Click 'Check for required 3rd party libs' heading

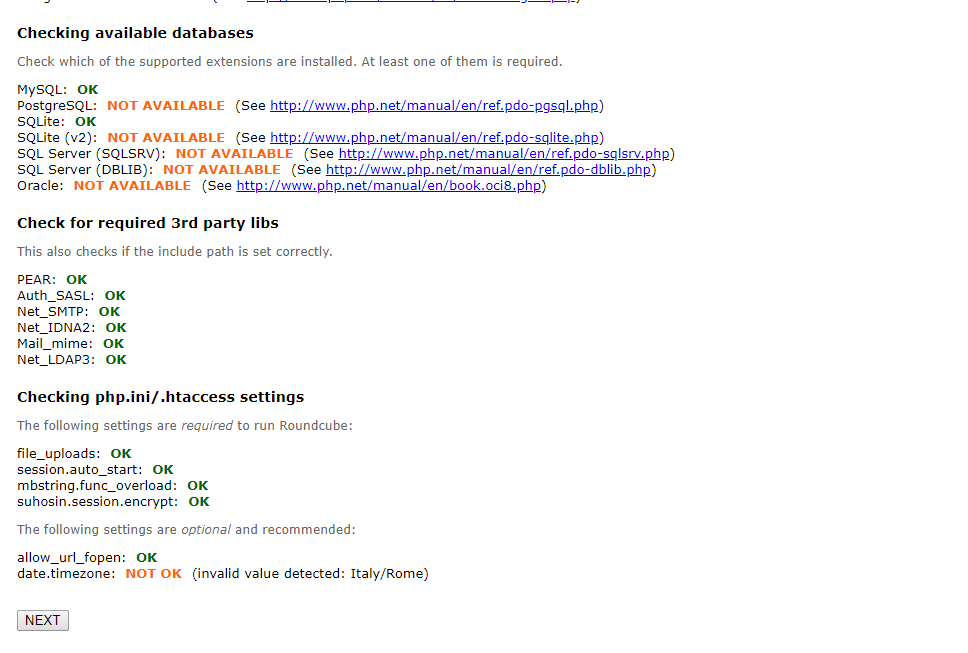point(148,223)
